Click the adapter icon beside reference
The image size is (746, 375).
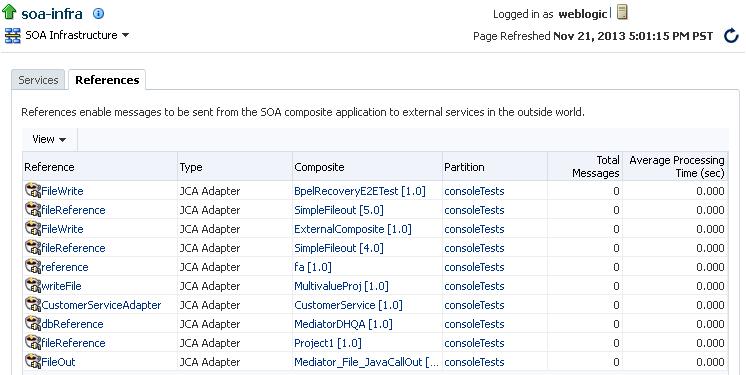33,266
